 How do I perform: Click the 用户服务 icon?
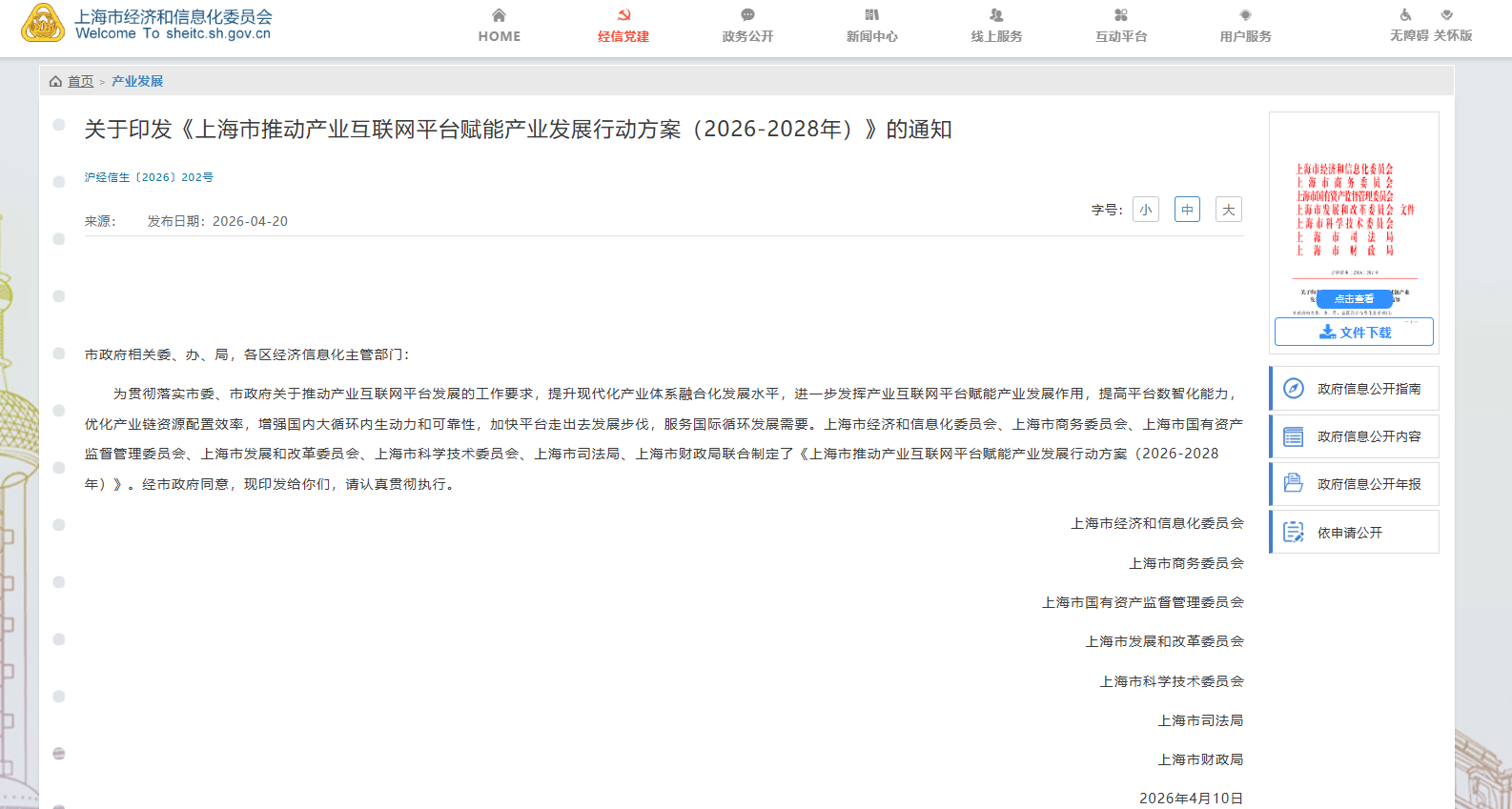coord(1245,15)
